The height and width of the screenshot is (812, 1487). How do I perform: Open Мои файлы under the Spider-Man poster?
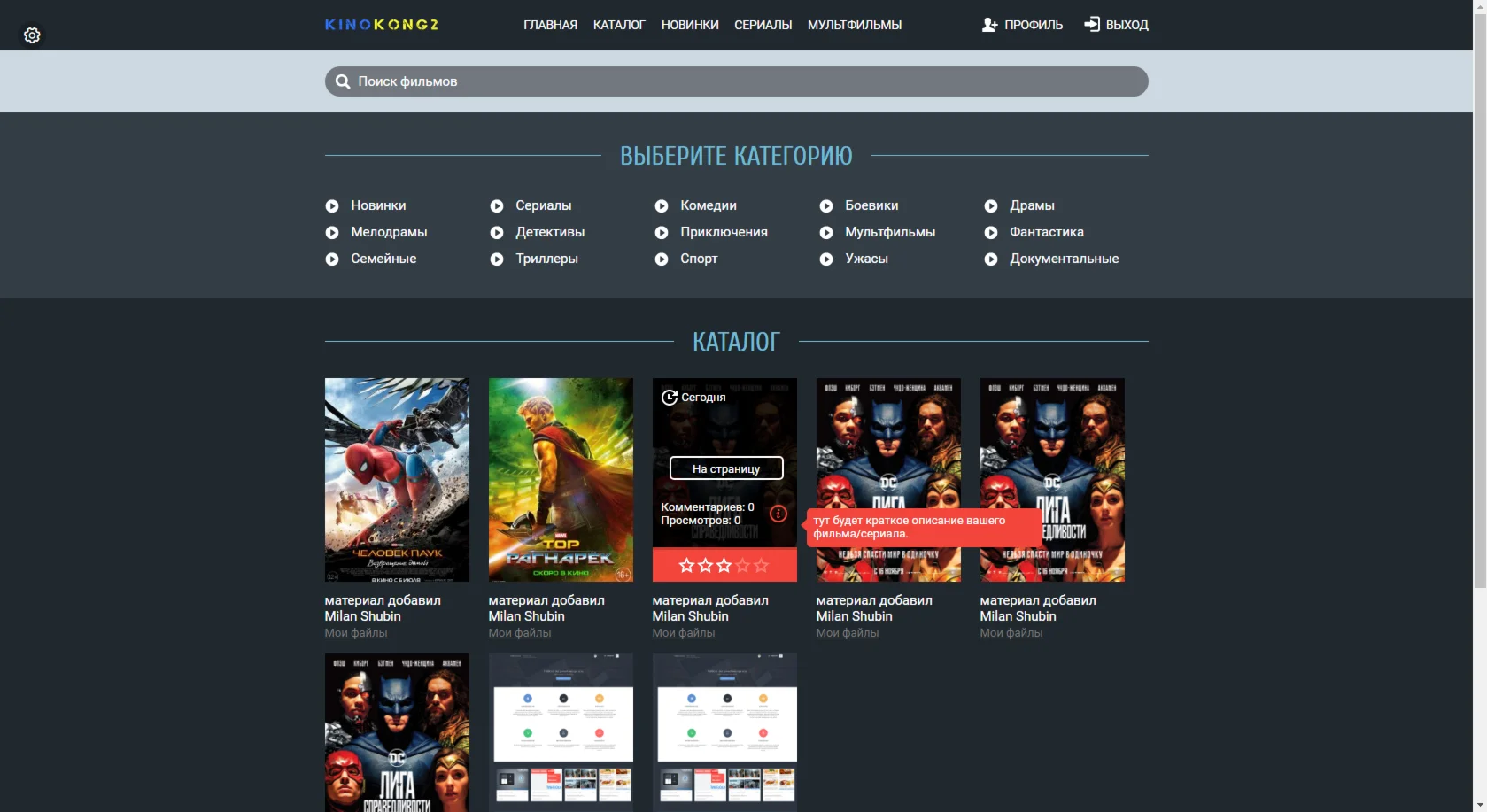pyautogui.click(x=356, y=633)
